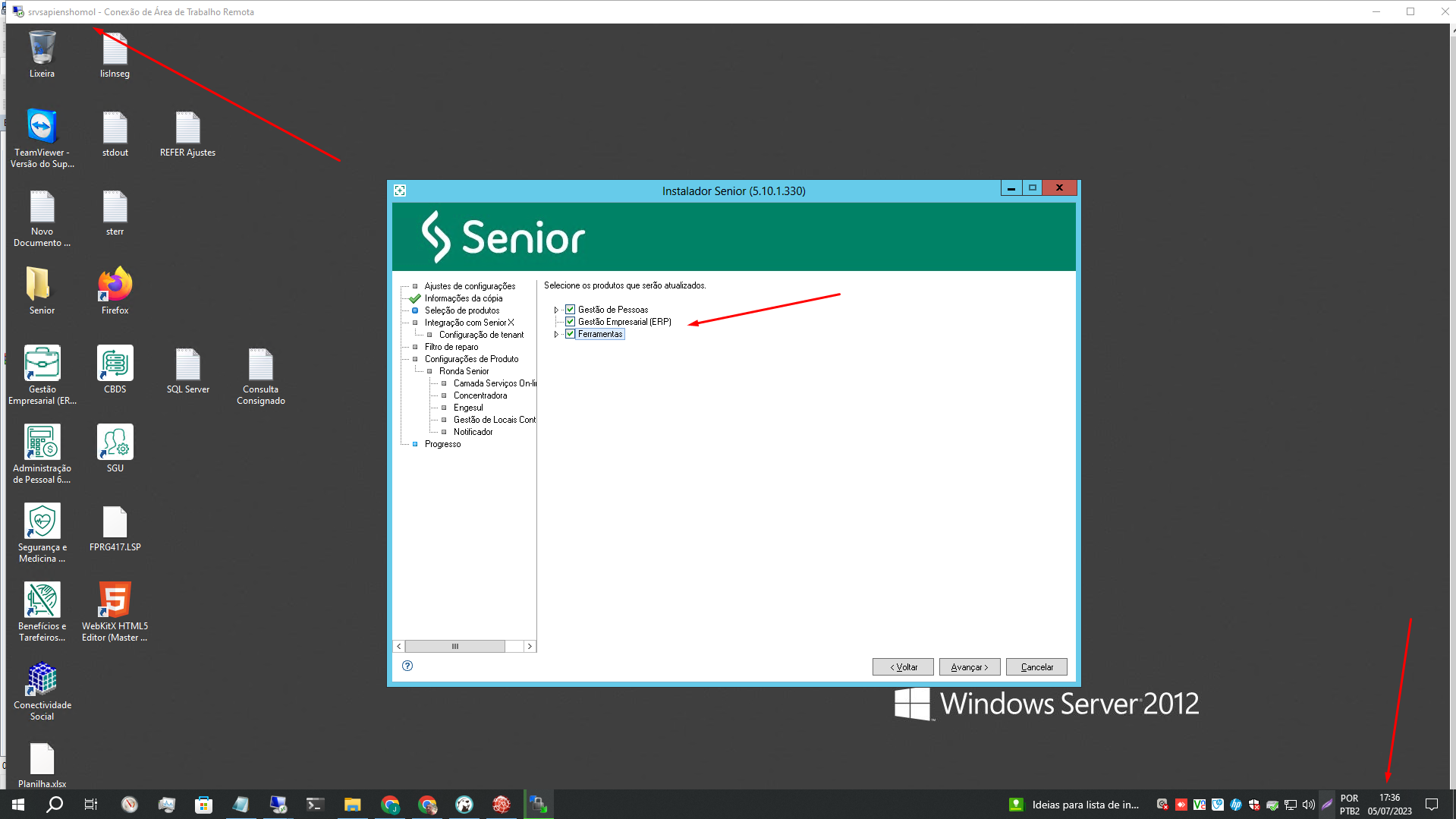Select the Firefox desktop shortcut

(x=115, y=291)
